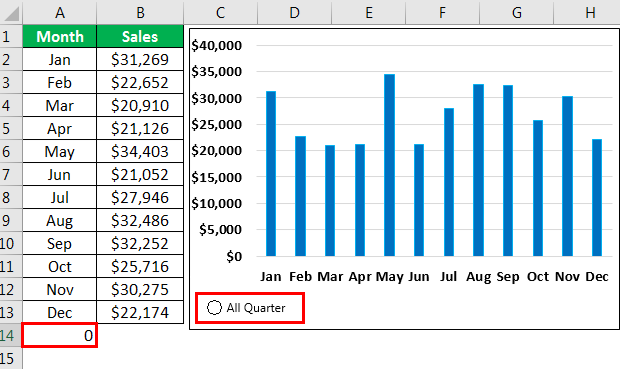Select the All Quarter radio button
The width and height of the screenshot is (620, 369).
(214, 307)
